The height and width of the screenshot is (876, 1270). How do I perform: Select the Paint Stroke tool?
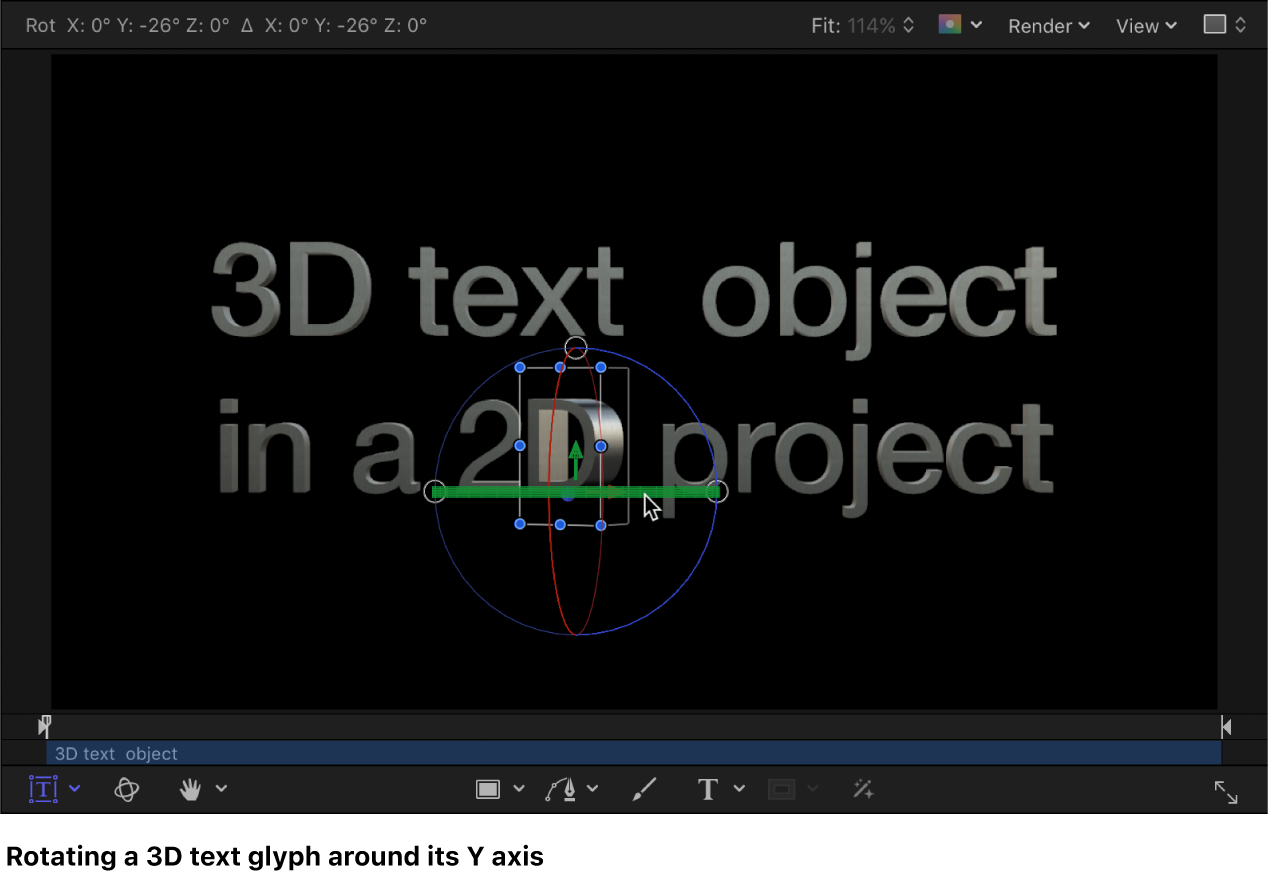point(644,789)
